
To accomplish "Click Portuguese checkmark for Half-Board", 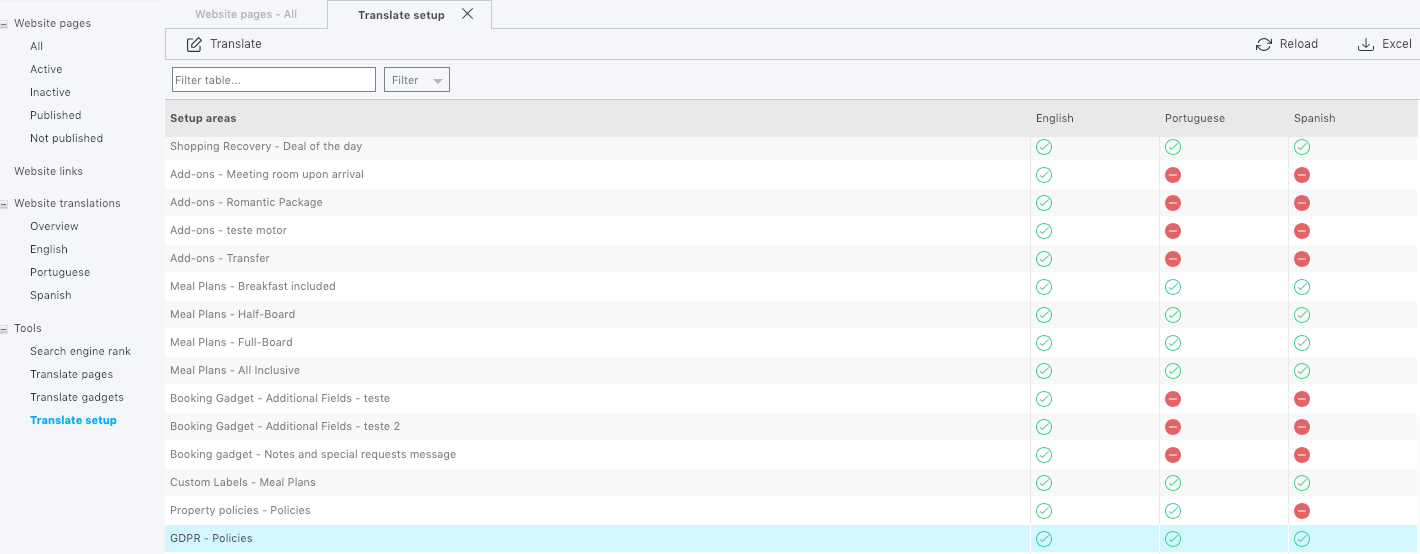I will (x=1173, y=315).
